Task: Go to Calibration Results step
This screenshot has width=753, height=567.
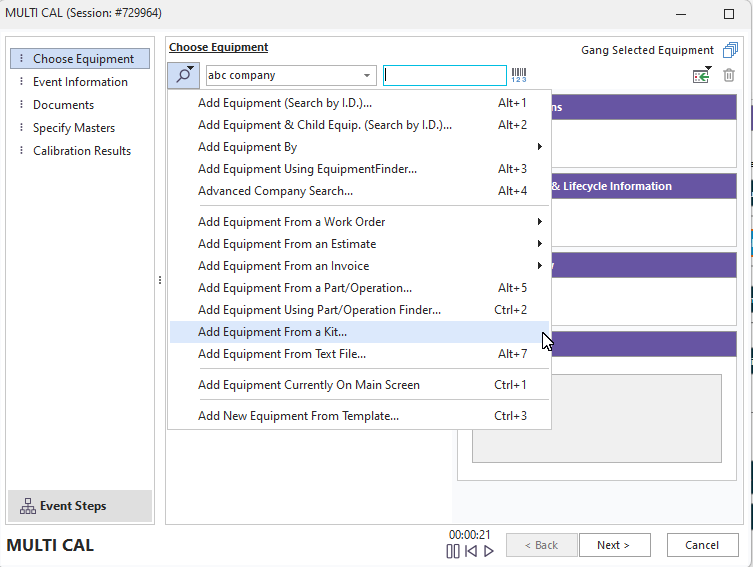Action: click(x=81, y=151)
